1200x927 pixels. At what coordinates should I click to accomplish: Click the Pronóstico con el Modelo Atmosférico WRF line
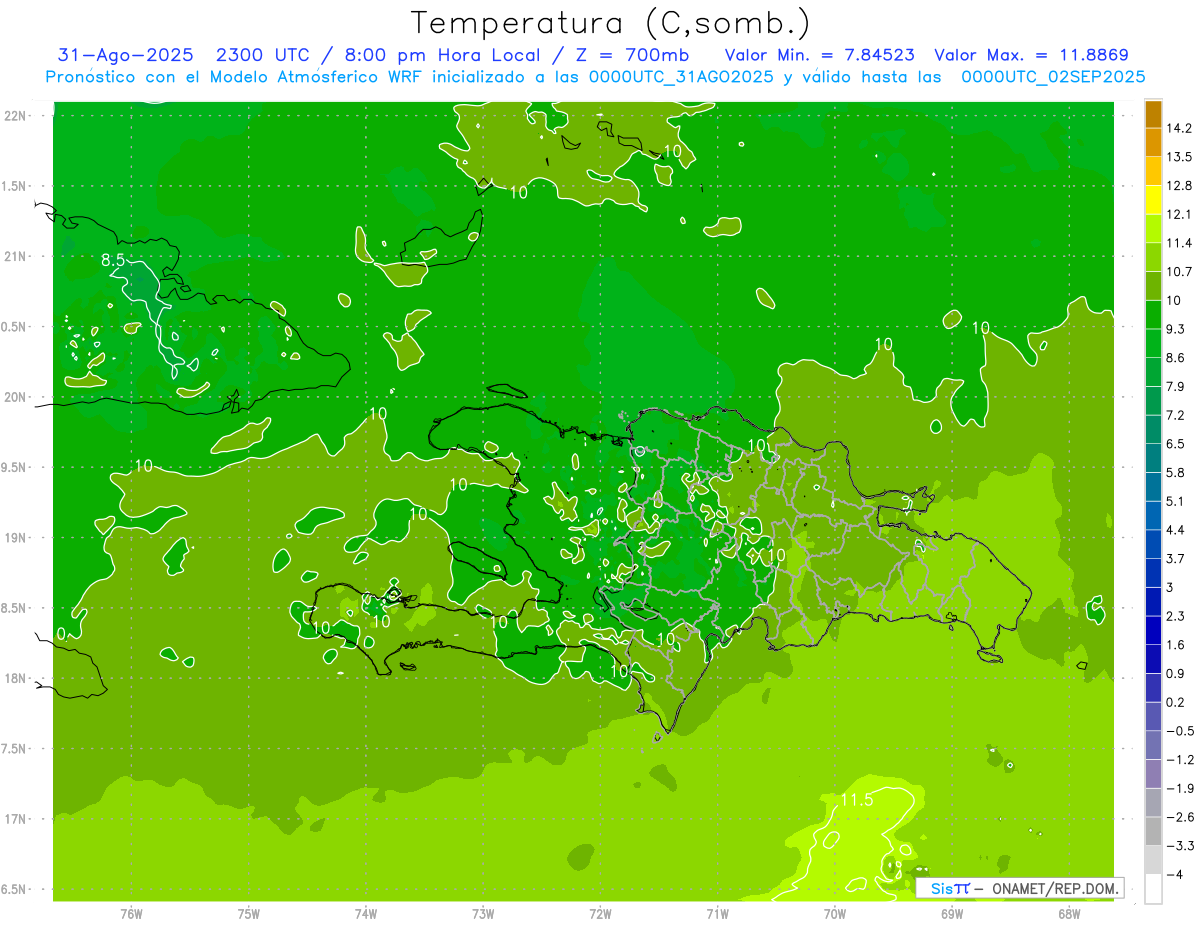click(x=595, y=77)
